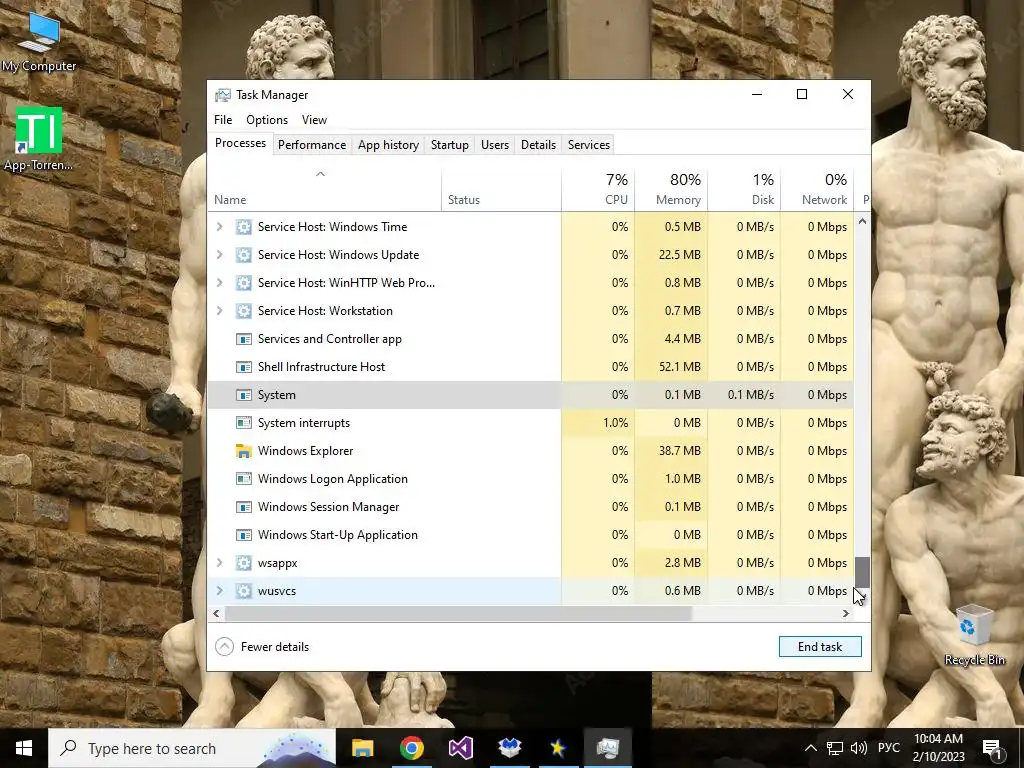The width and height of the screenshot is (1024, 768).
Task: Switch to the App history tab
Action: coord(389,145)
